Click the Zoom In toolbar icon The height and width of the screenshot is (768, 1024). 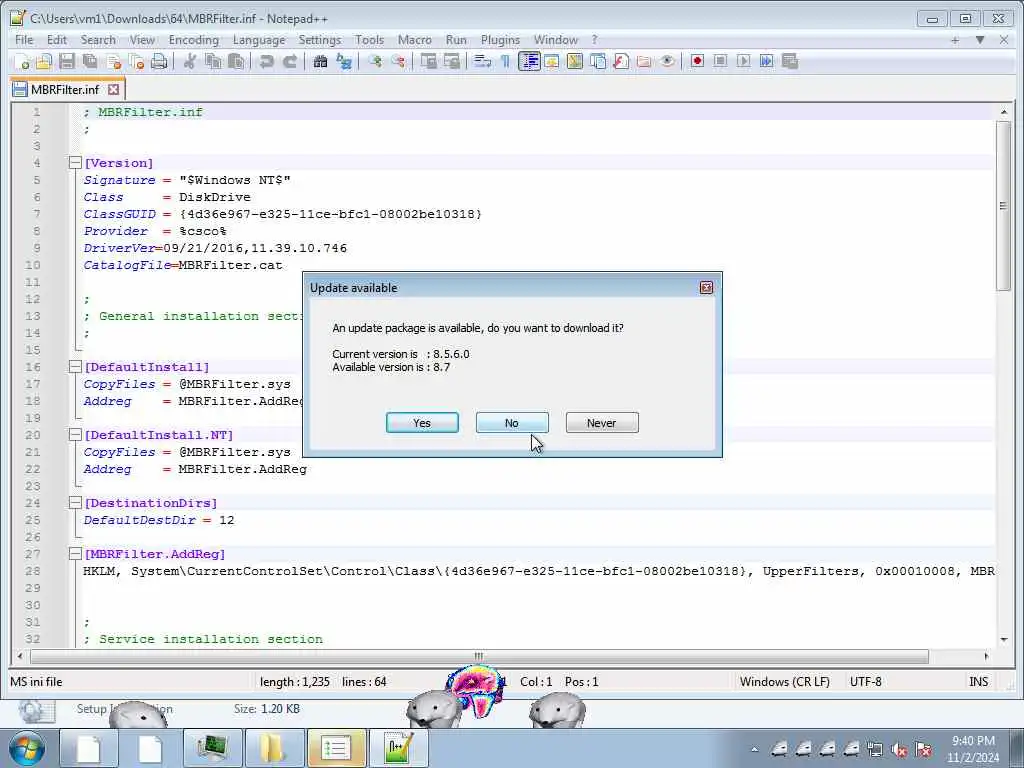tap(375, 61)
